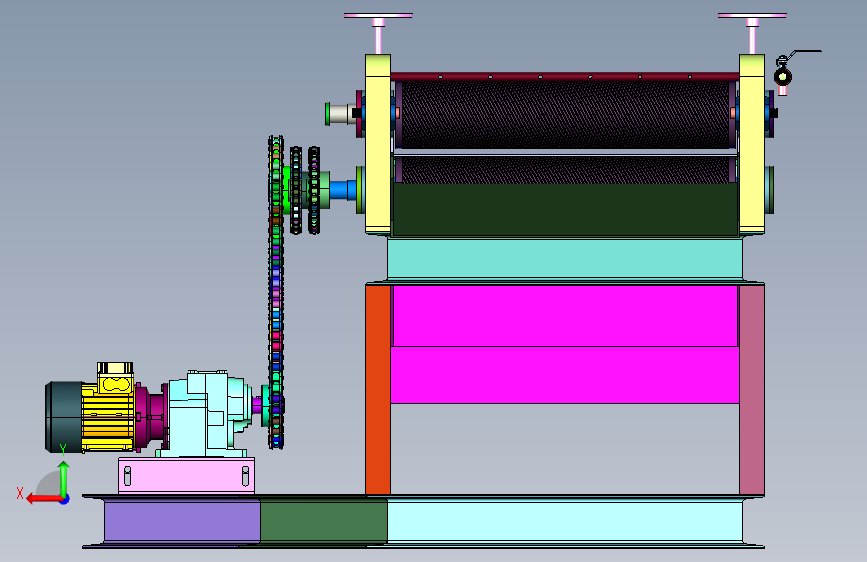Click the left yellow side plate
Screen dimensions: 867x562
tap(378, 144)
